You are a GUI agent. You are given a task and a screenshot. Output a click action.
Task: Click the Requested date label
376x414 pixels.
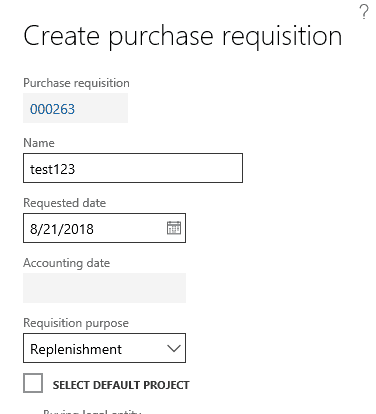(x=65, y=203)
